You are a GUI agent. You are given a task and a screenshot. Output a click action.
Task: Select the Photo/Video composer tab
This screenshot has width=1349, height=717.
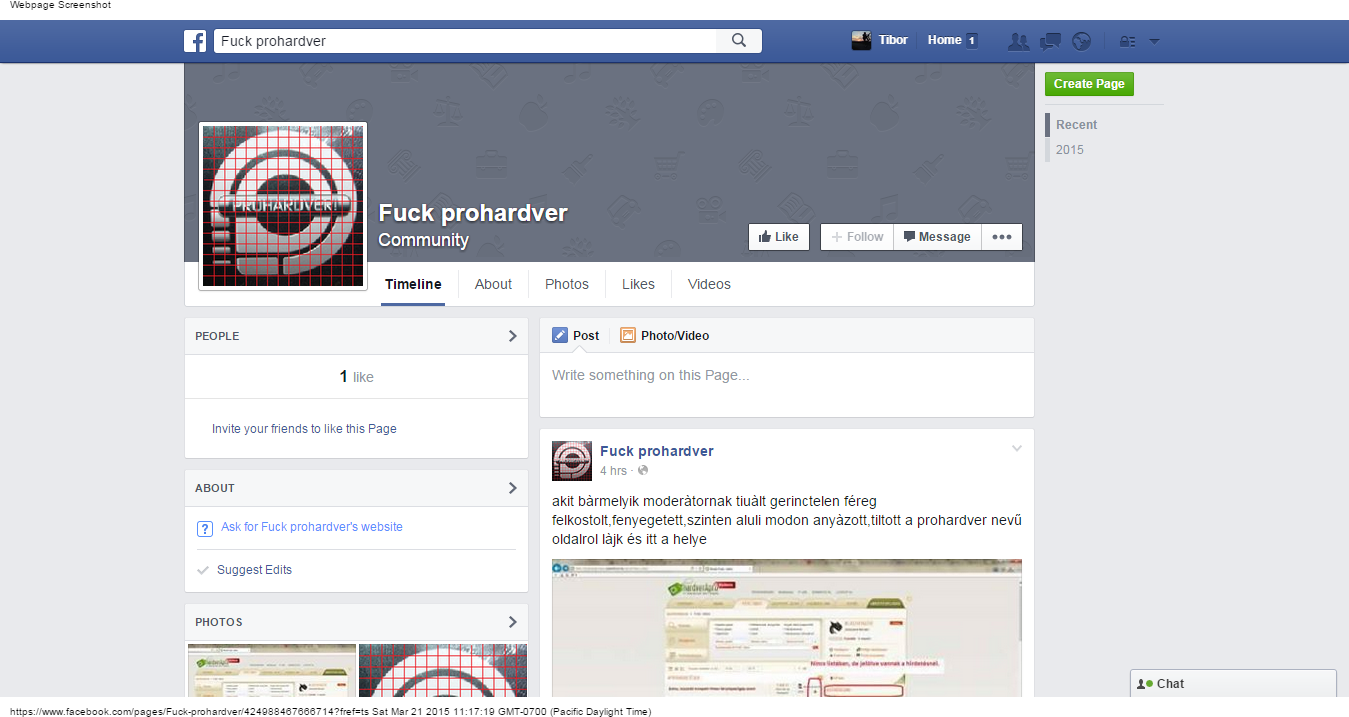(664, 336)
